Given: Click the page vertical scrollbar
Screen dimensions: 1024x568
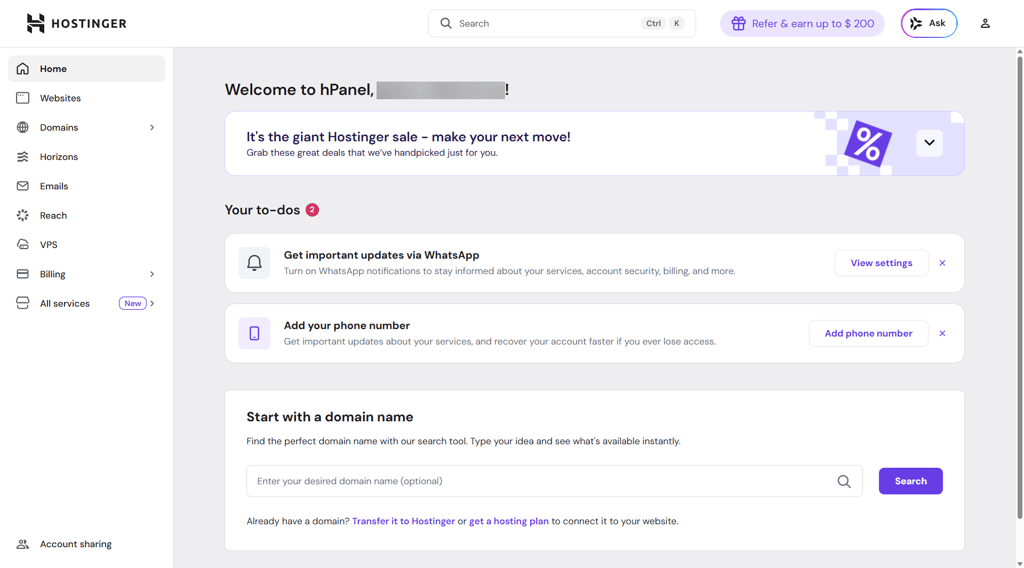Looking at the screenshot, I should [1019, 287].
